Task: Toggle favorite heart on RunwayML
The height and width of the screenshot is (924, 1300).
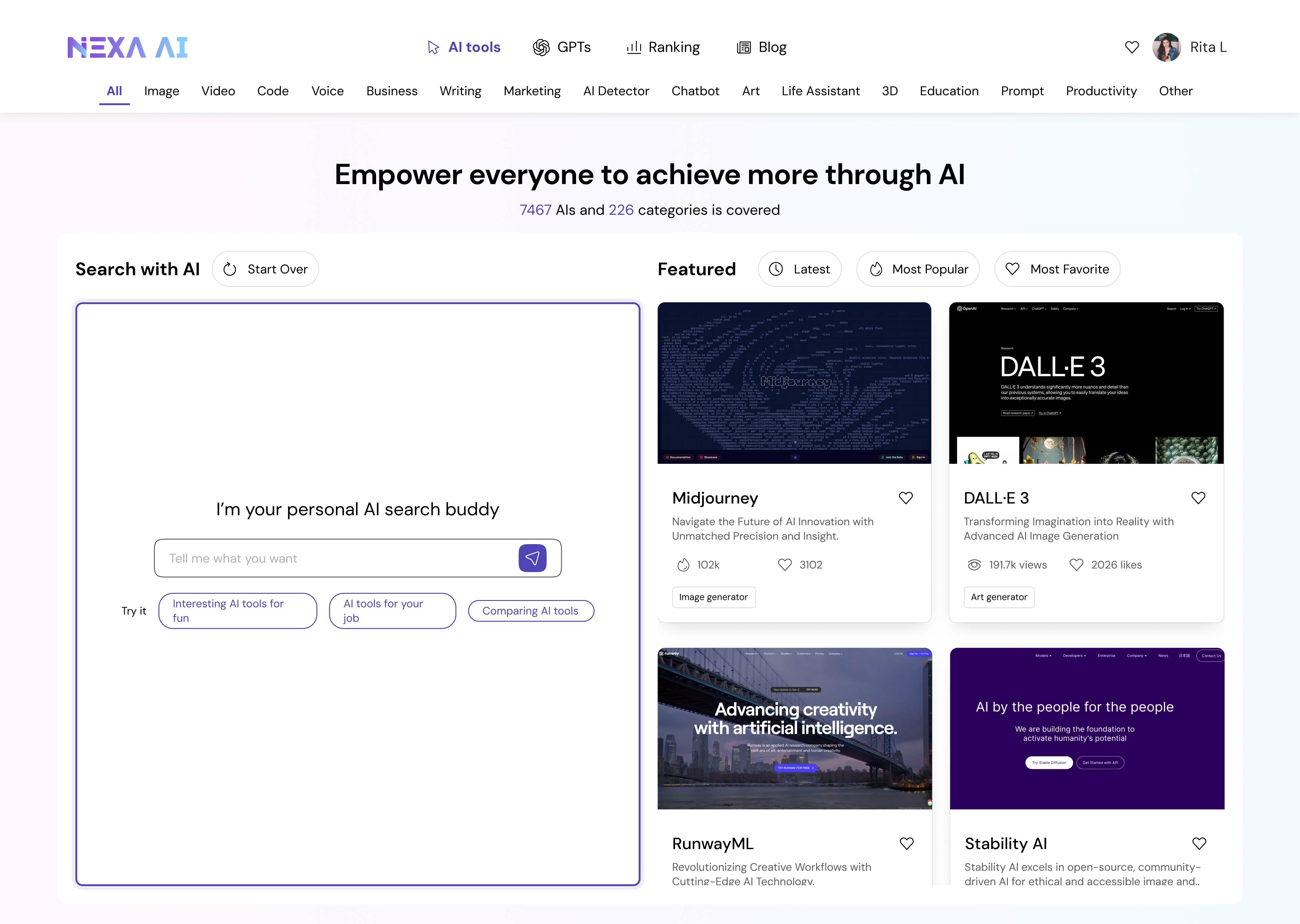Action: click(906, 843)
